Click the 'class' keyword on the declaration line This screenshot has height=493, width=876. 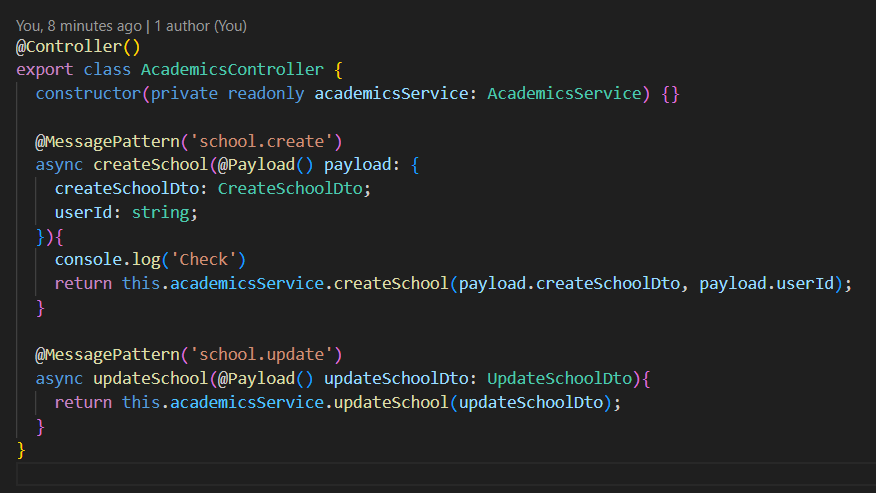[x=107, y=69]
